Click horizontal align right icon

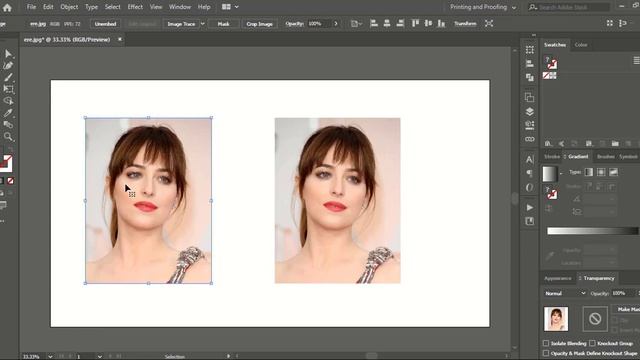pyautogui.click(x=400, y=23)
